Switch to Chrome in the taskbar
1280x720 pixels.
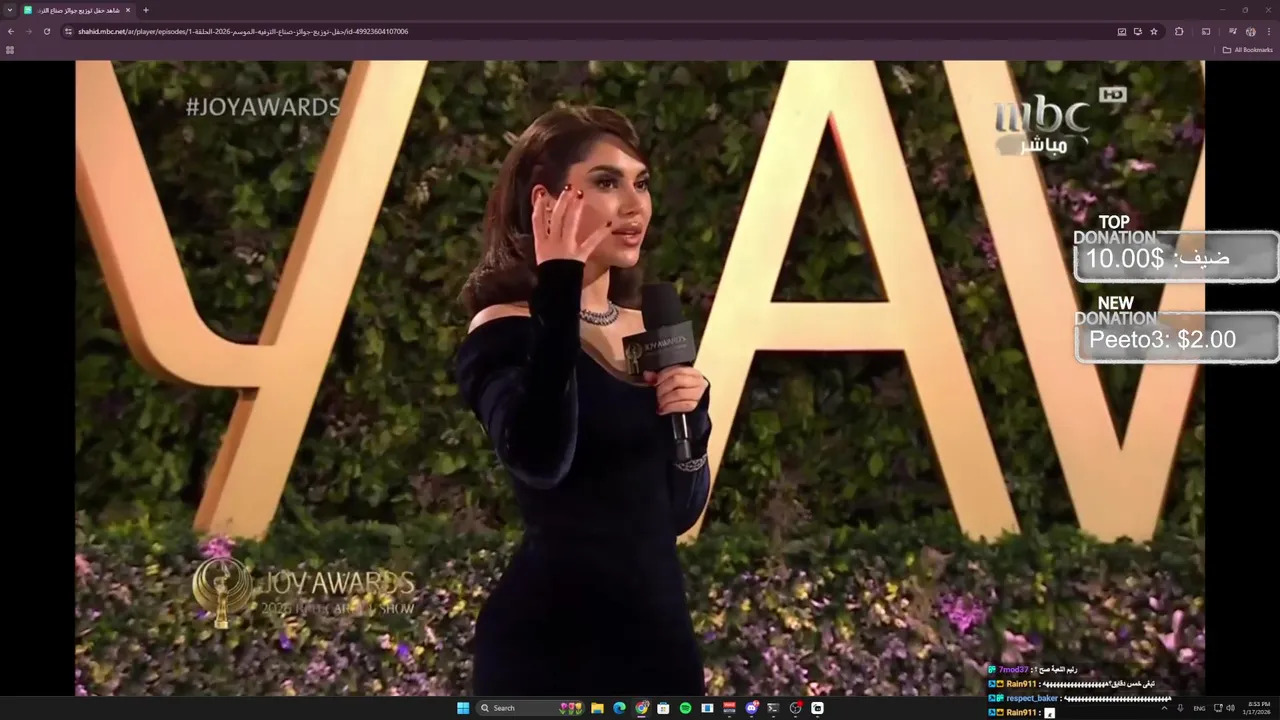click(x=641, y=708)
